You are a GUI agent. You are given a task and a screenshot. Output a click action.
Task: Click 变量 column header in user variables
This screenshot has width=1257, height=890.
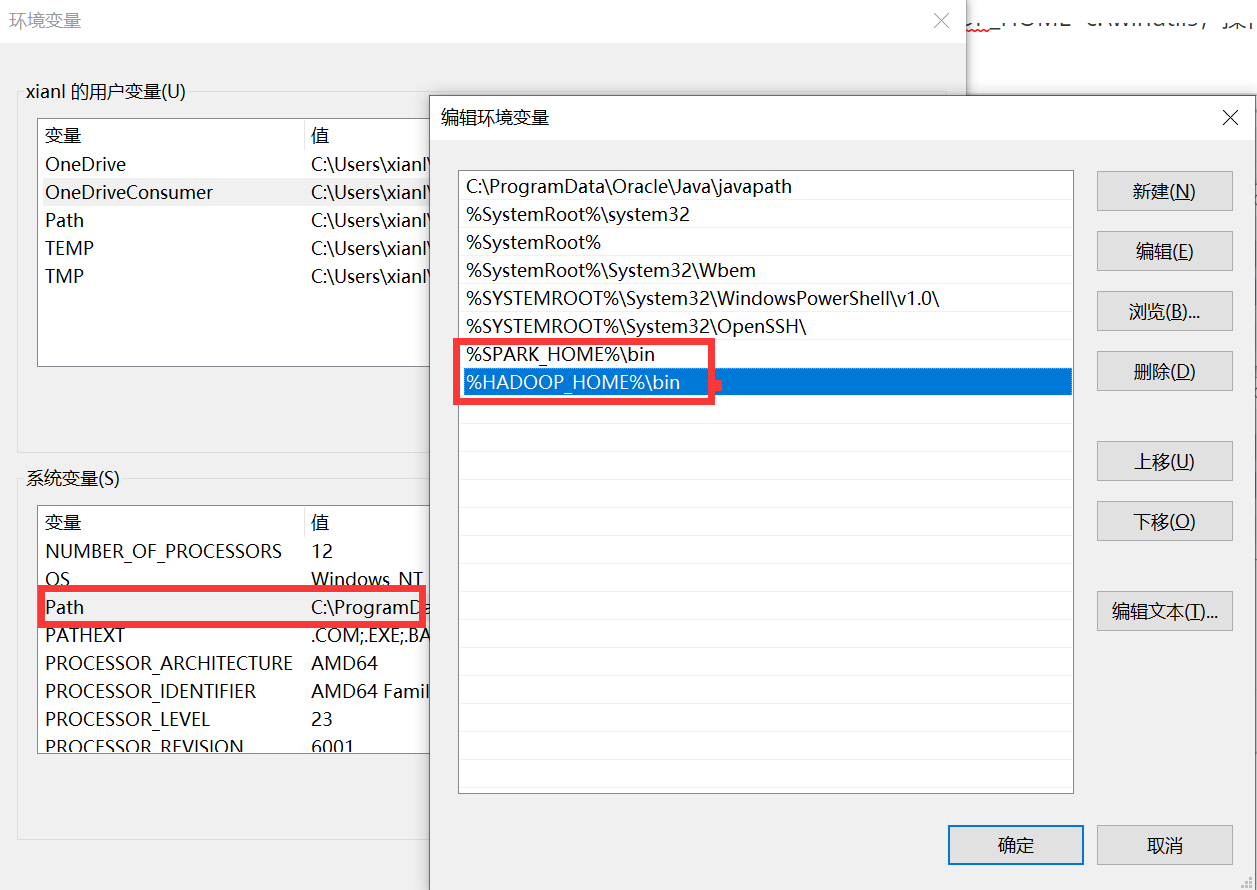click(171, 135)
